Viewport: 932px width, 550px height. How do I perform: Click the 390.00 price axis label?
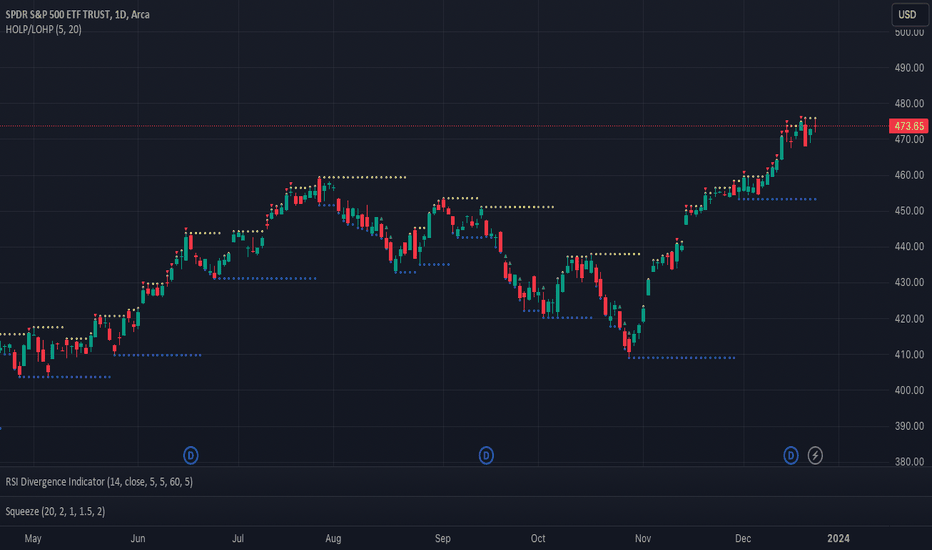[x=909, y=426]
